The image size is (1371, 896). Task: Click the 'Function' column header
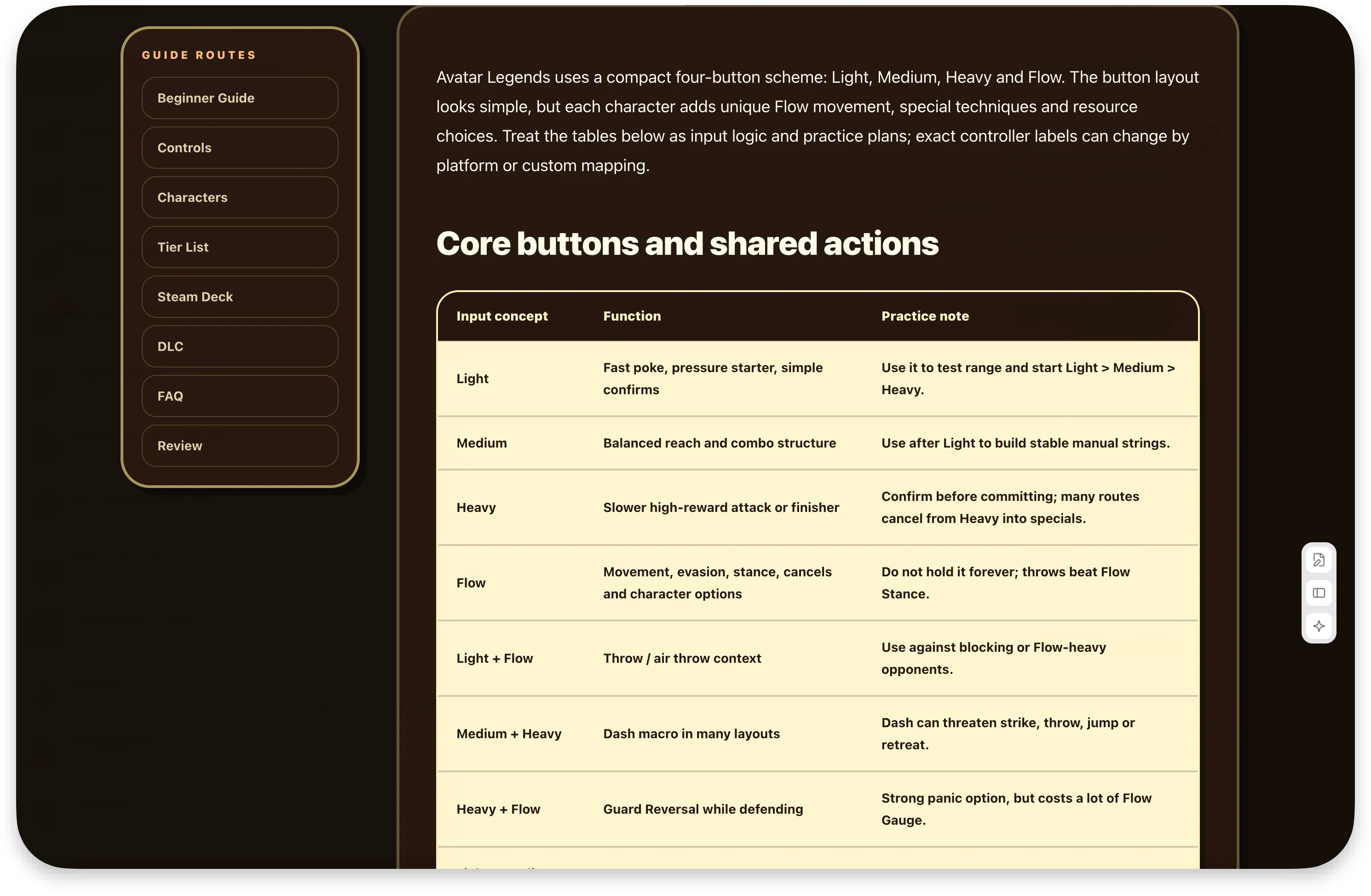click(x=632, y=316)
